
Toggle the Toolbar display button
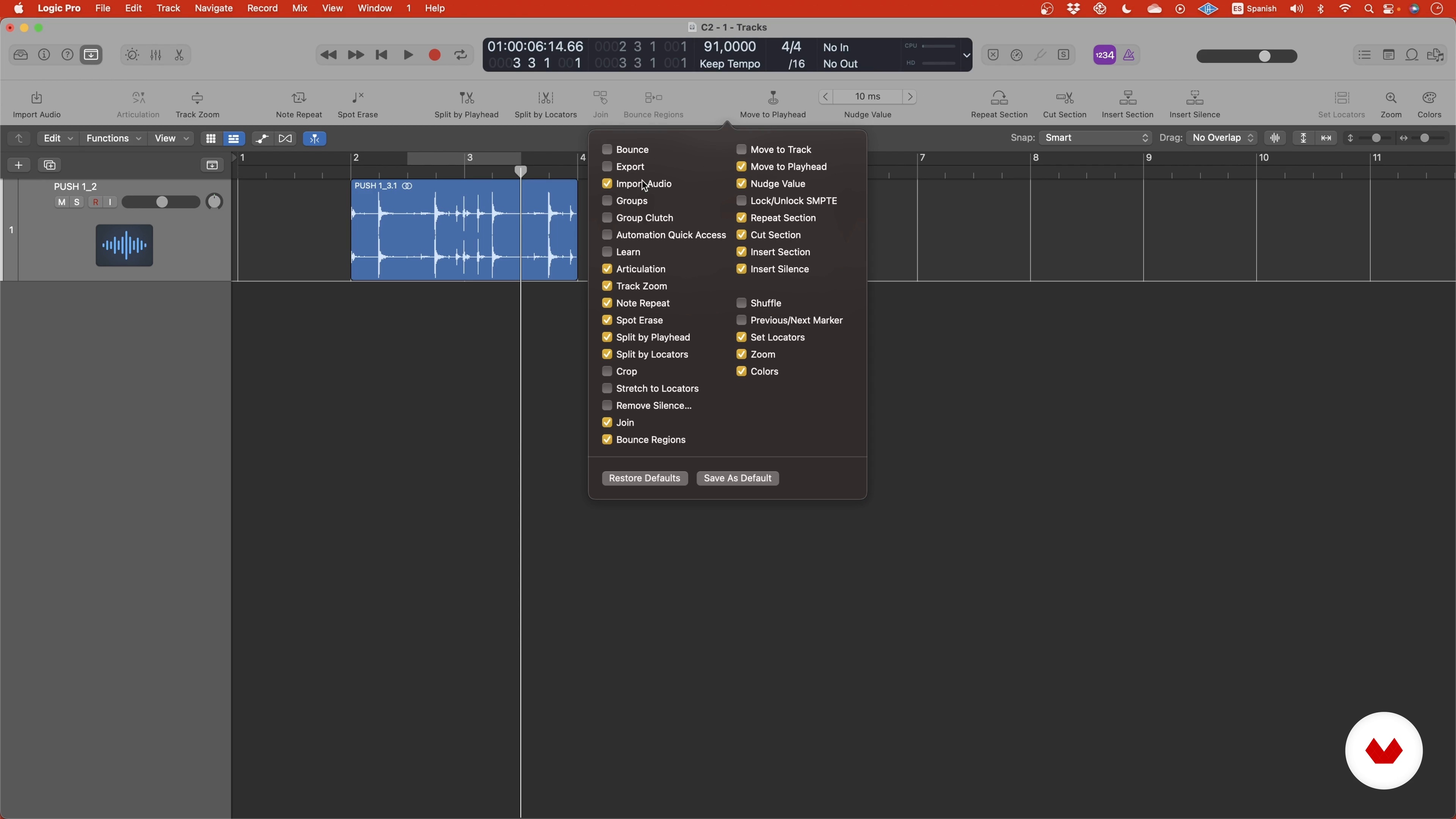coord(91,55)
